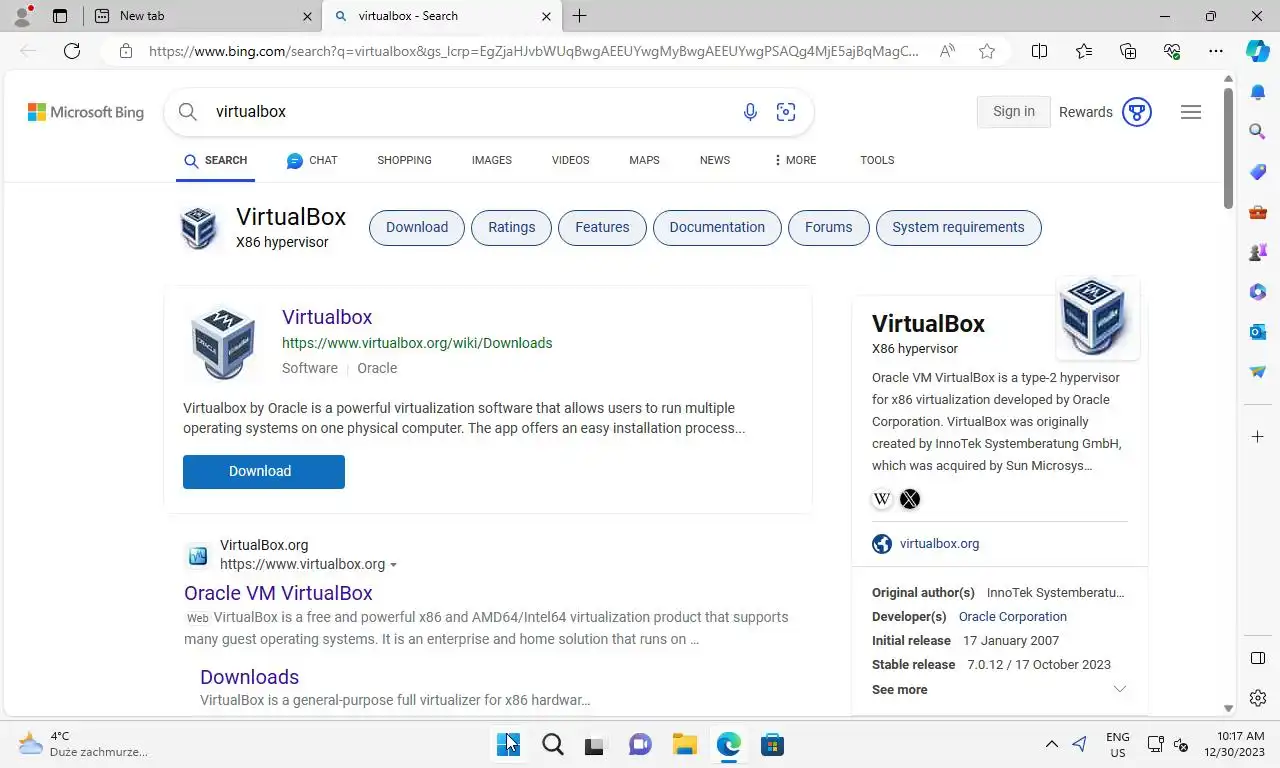Image resolution: width=1280 pixels, height=768 pixels.
Task: Open Bing hamburger settings menu
Action: point(1191,112)
